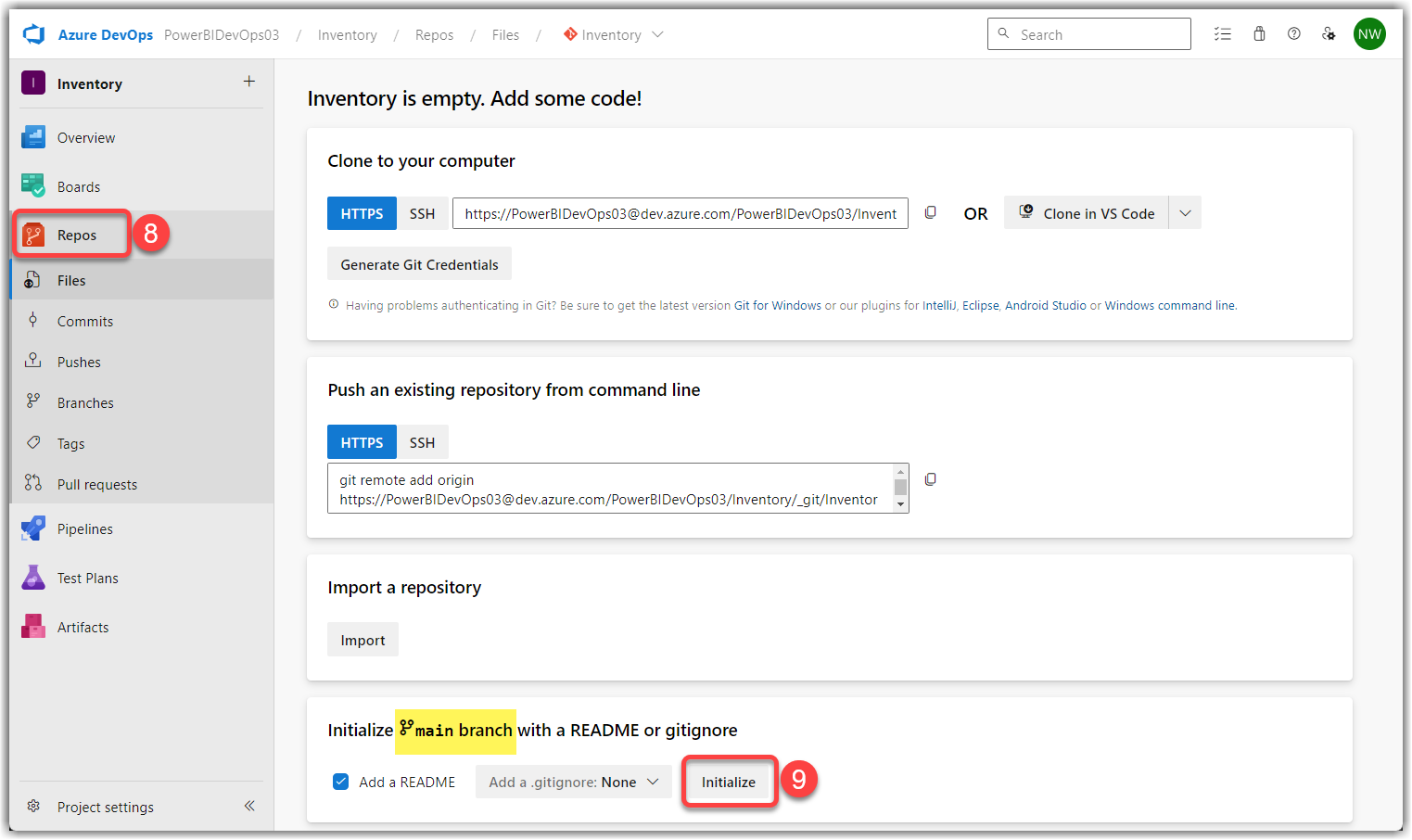1412x840 pixels.
Task: Go to Repos breadcrumb
Action: click(x=434, y=34)
